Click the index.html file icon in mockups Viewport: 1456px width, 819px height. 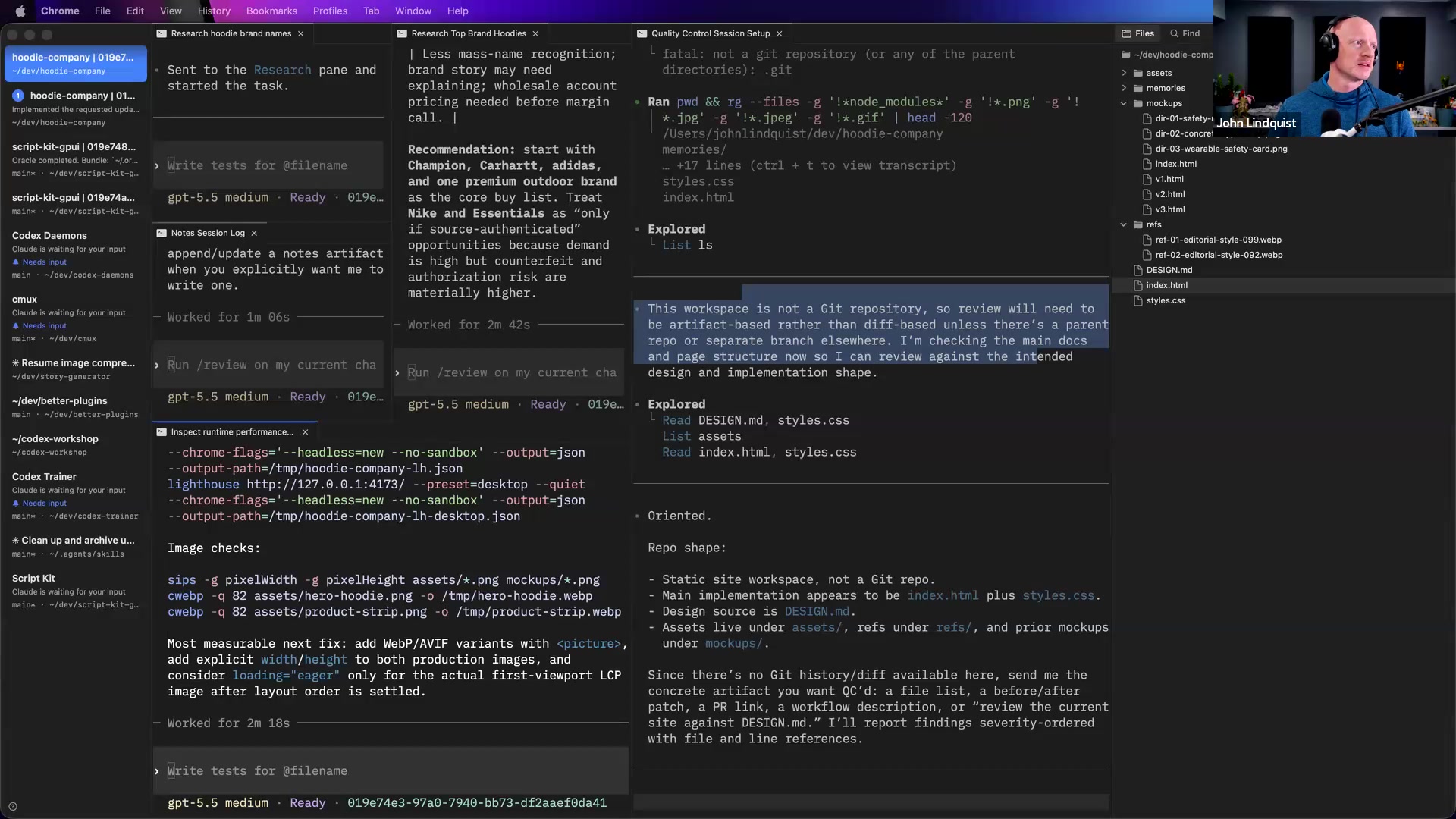click(x=1147, y=164)
